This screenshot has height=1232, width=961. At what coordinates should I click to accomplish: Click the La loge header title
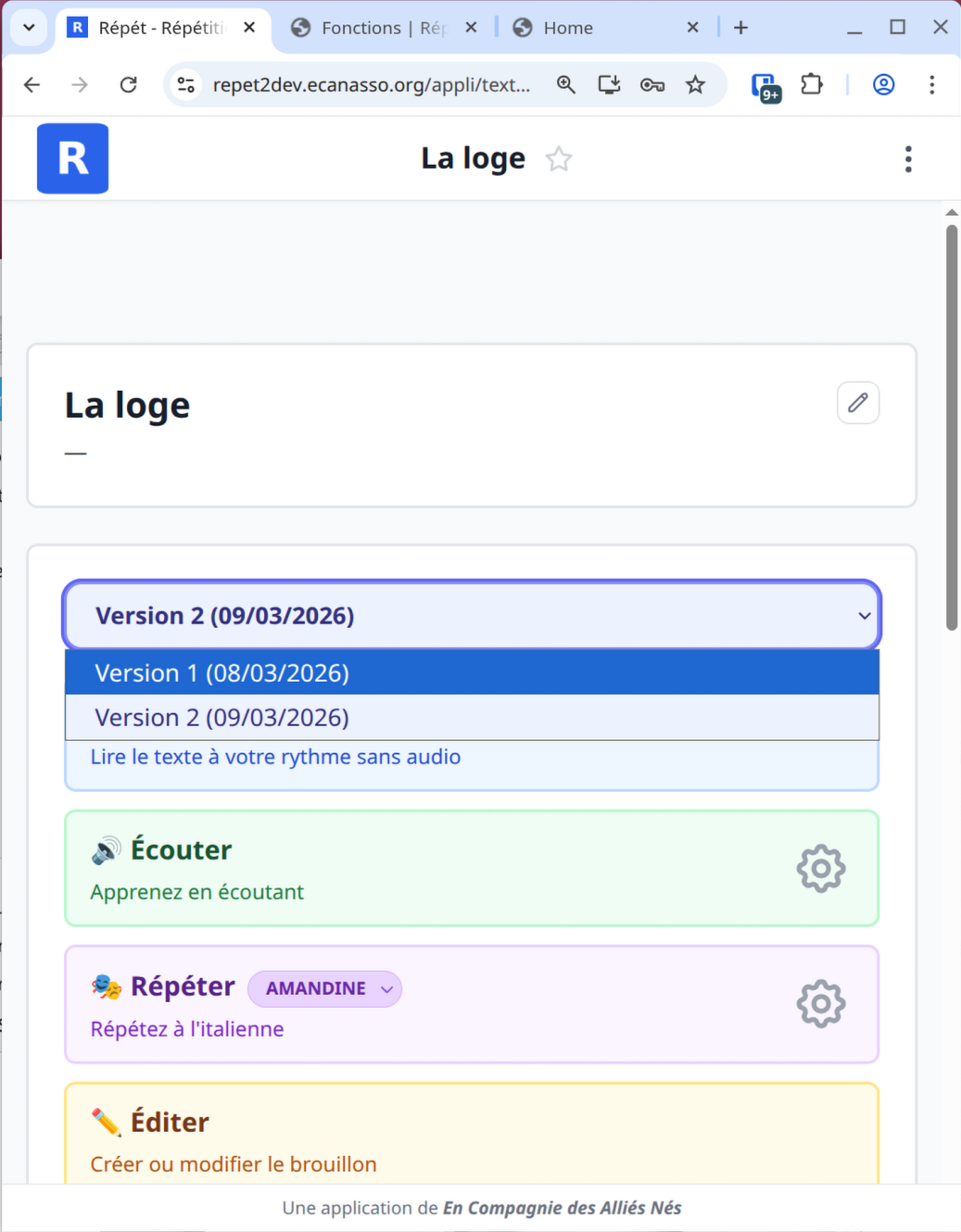click(x=474, y=158)
